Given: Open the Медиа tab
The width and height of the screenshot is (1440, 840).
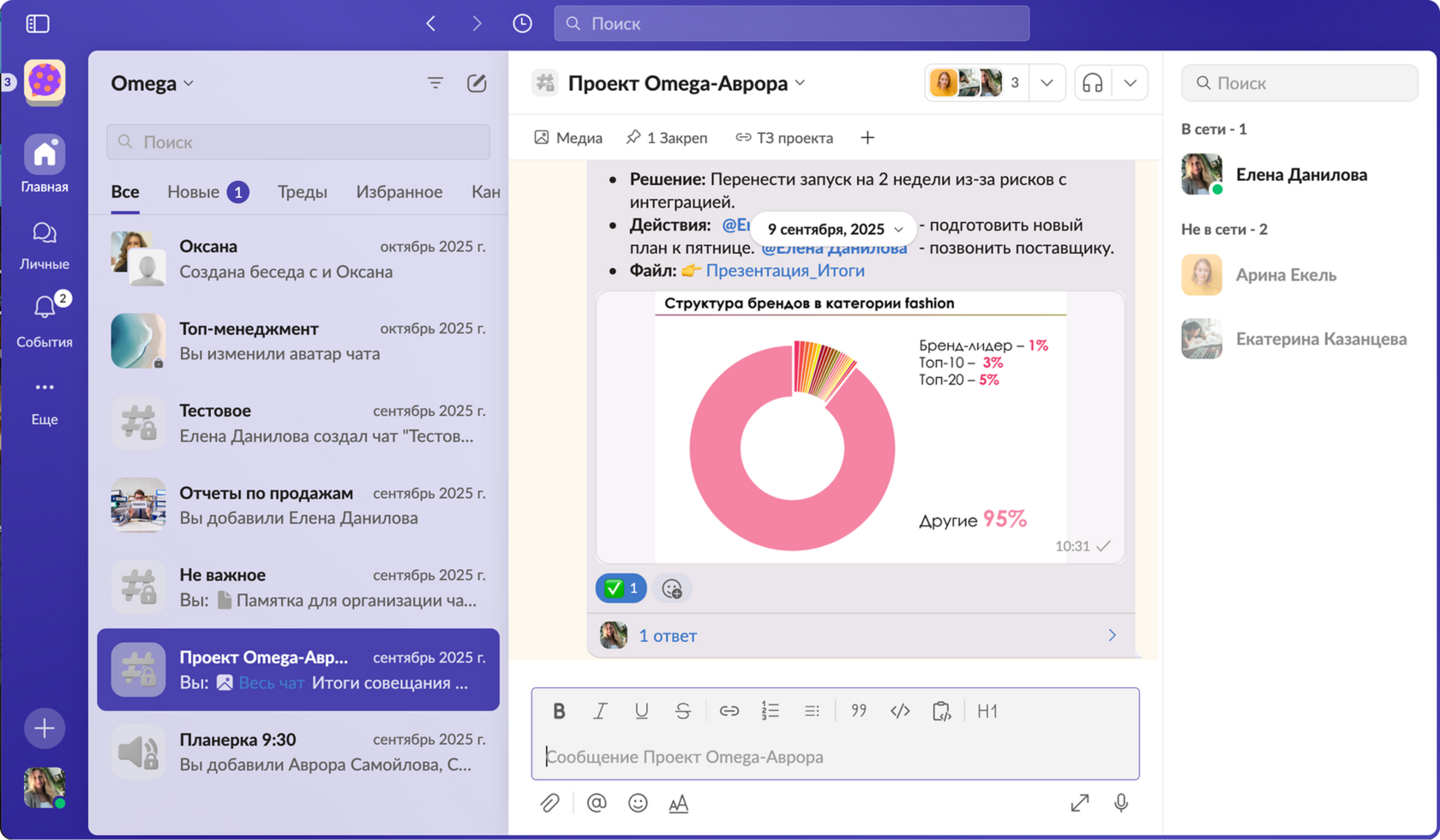Looking at the screenshot, I should 568,138.
